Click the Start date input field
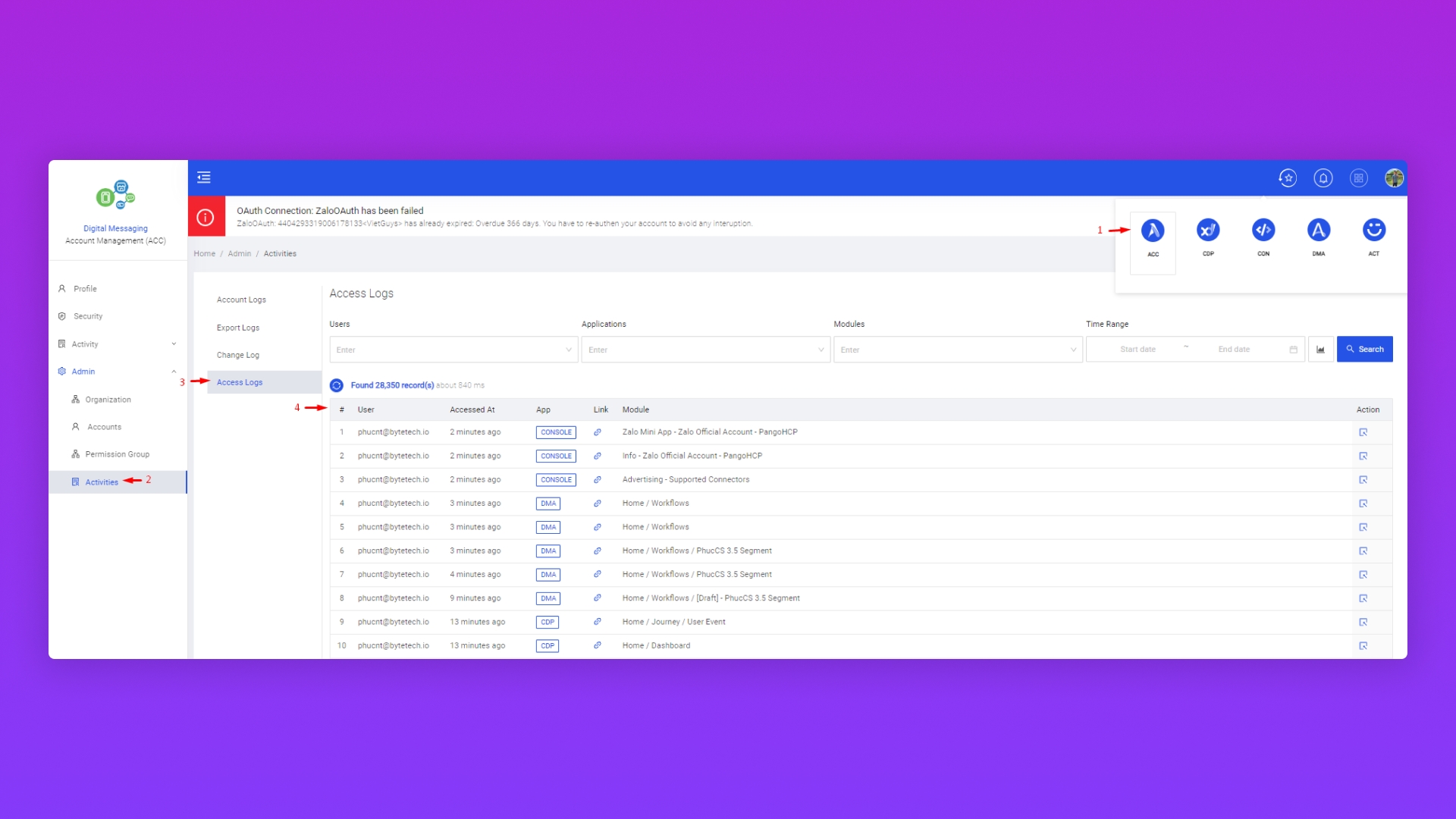This screenshot has height=819, width=1456. click(x=1137, y=350)
